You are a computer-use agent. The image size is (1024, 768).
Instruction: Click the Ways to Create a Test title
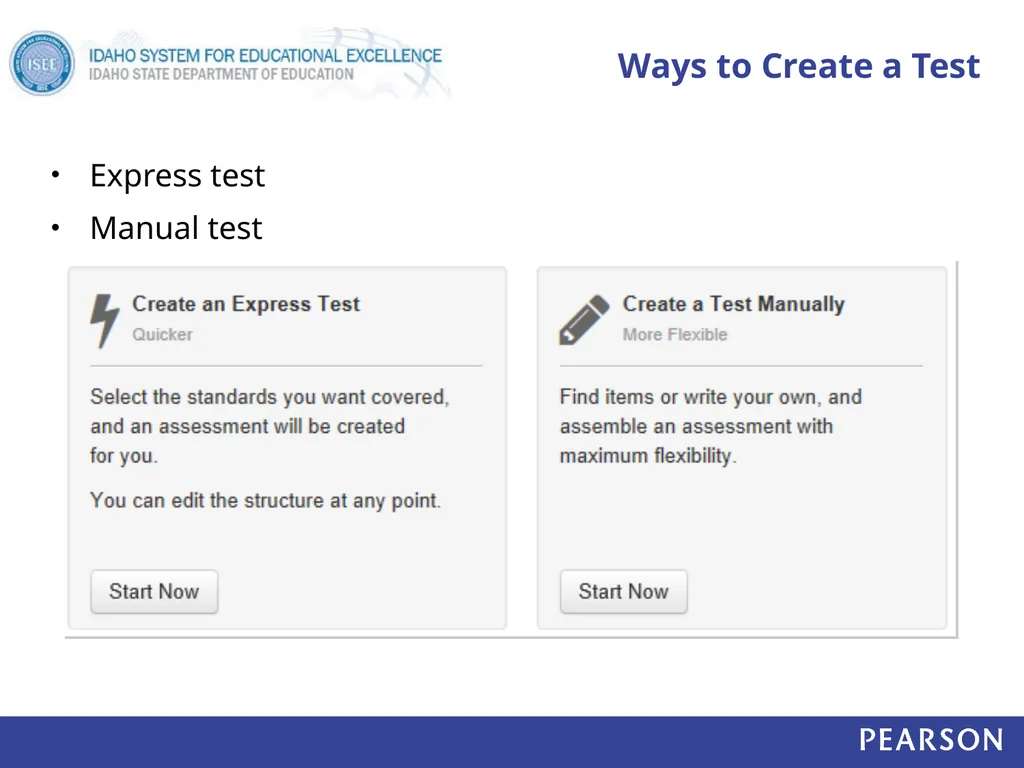[798, 66]
